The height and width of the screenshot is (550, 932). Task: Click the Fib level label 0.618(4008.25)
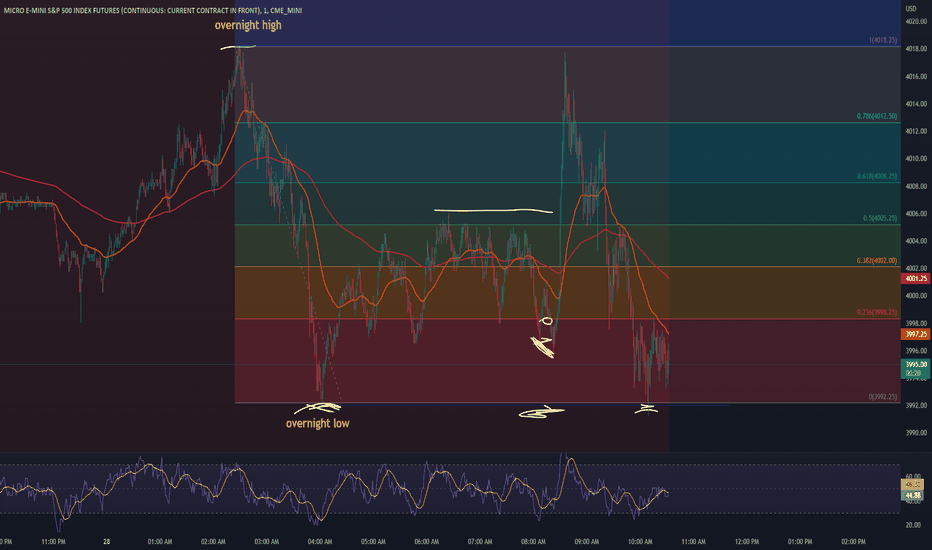[877, 176]
